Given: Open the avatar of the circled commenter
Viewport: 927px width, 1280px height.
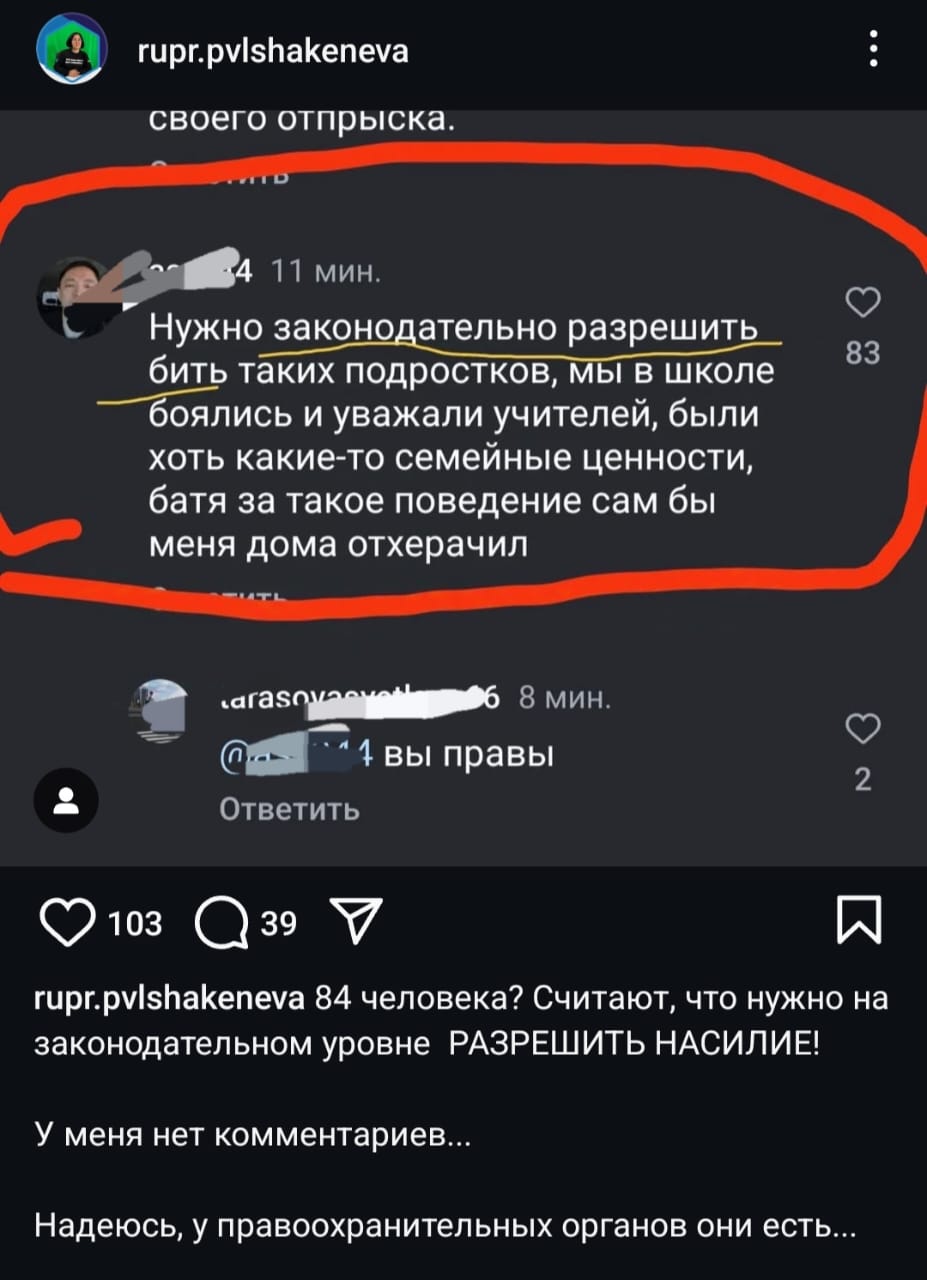Looking at the screenshot, I should (75, 298).
